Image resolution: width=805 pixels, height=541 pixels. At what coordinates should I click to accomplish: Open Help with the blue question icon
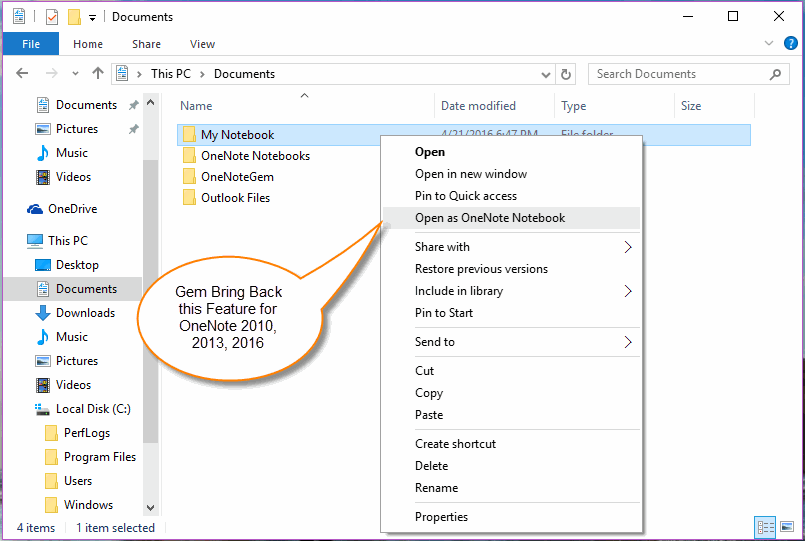[791, 43]
